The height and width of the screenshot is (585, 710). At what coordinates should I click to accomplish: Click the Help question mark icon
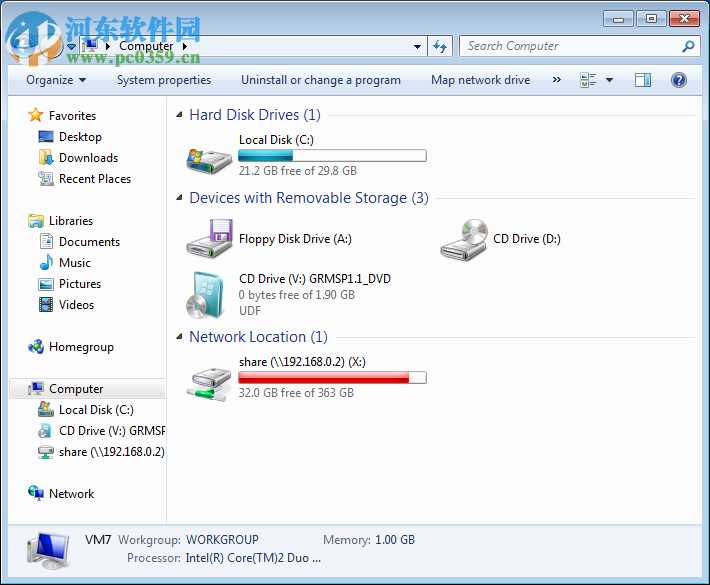(678, 80)
